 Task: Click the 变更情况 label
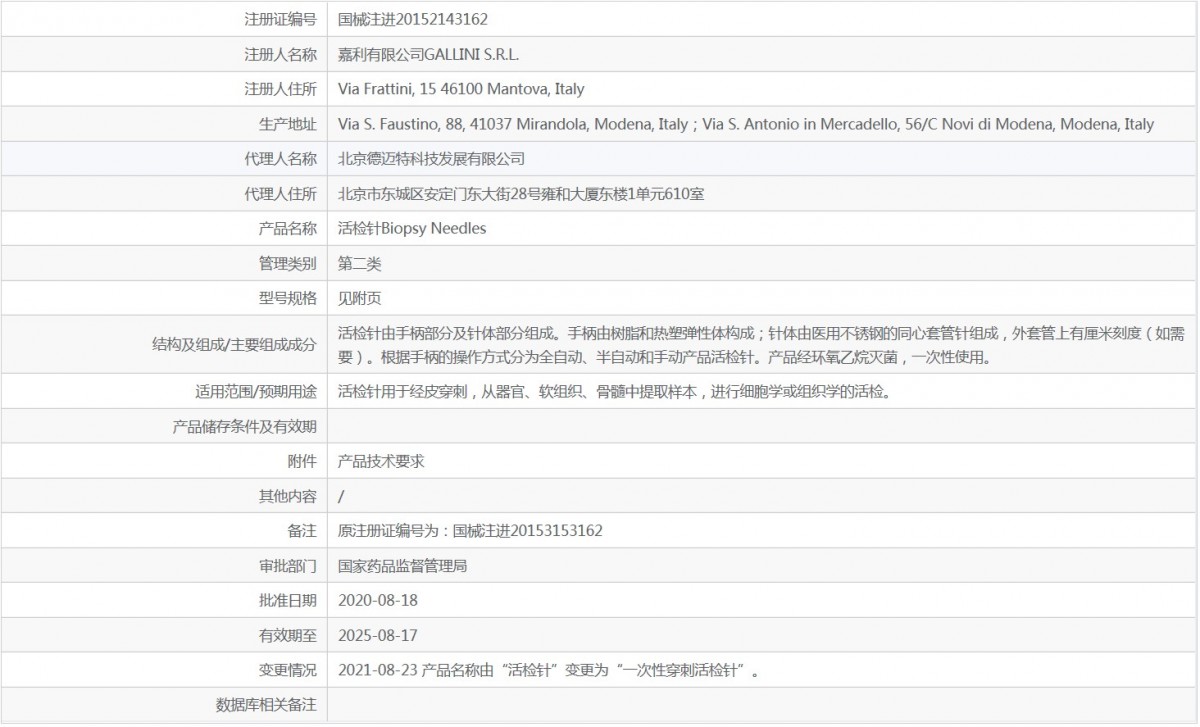point(287,670)
